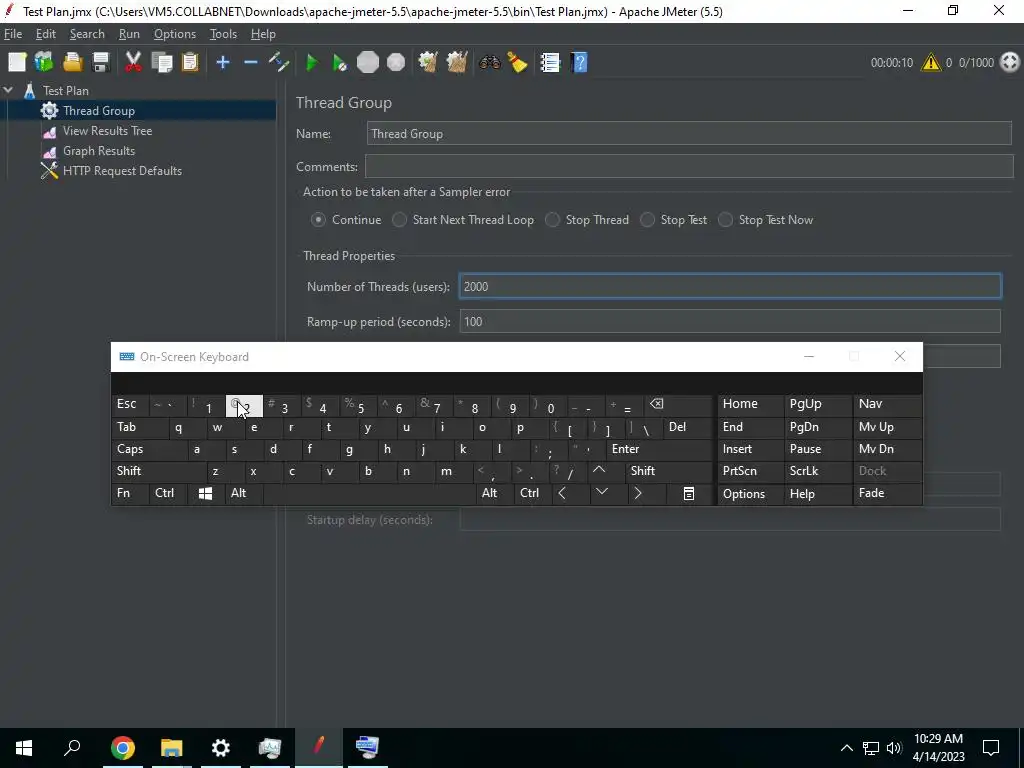The width and height of the screenshot is (1024, 768).
Task: Open the Tools menu
Action: [223, 34]
